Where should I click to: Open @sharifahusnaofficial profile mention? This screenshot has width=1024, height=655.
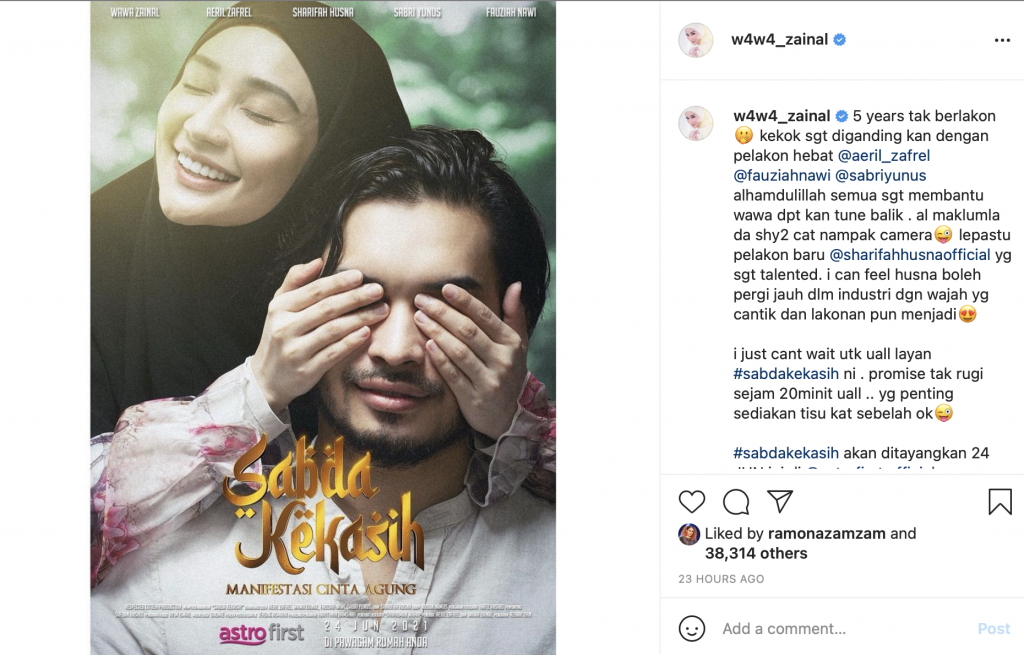click(910, 255)
